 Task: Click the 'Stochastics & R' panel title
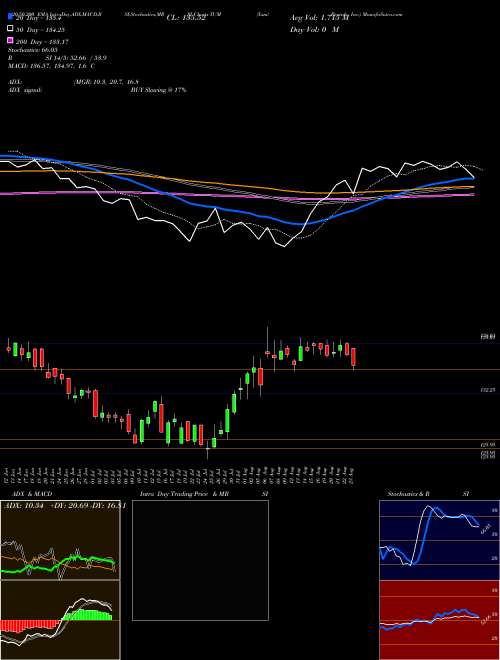pyautogui.click(x=409, y=494)
